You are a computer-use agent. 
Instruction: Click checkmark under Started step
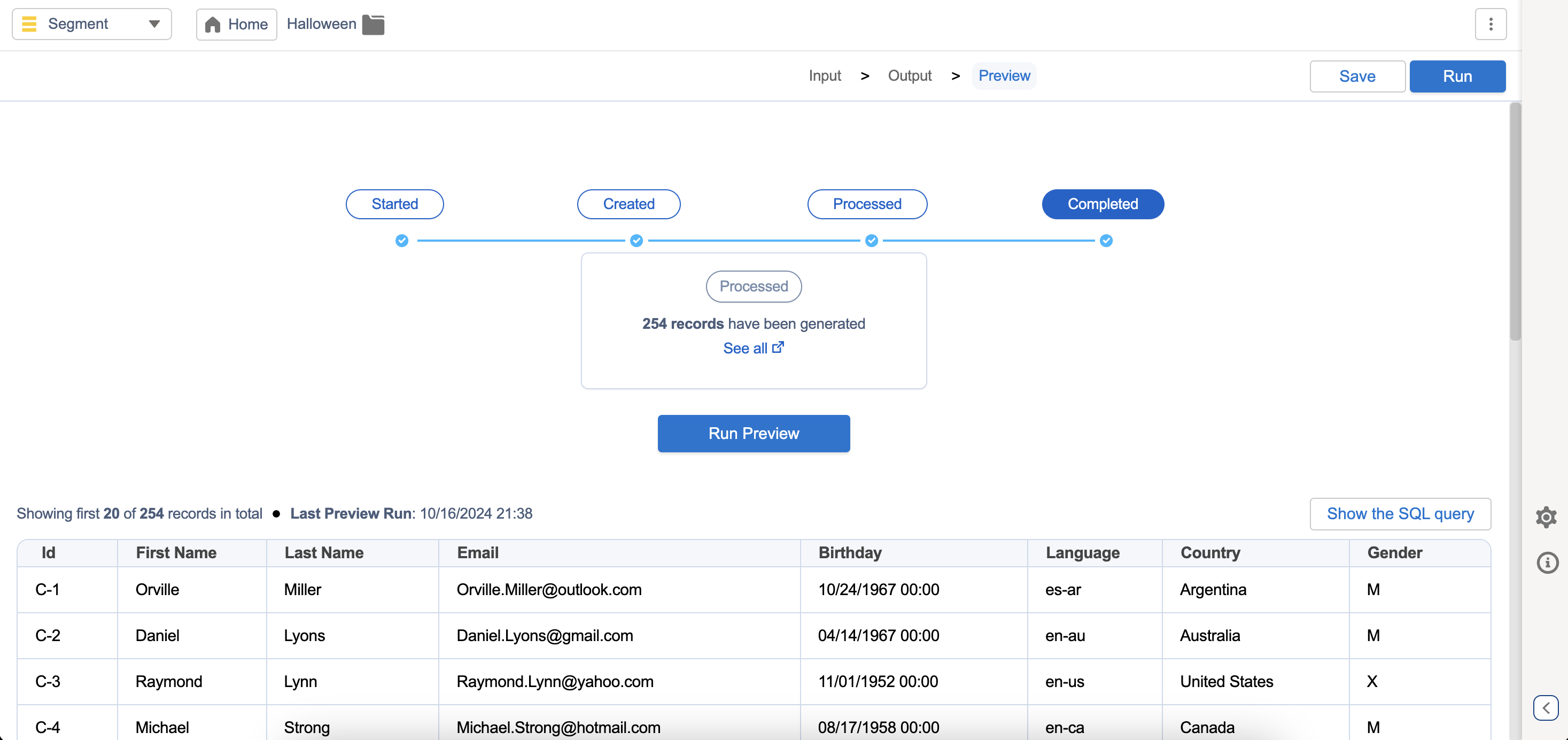point(402,241)
